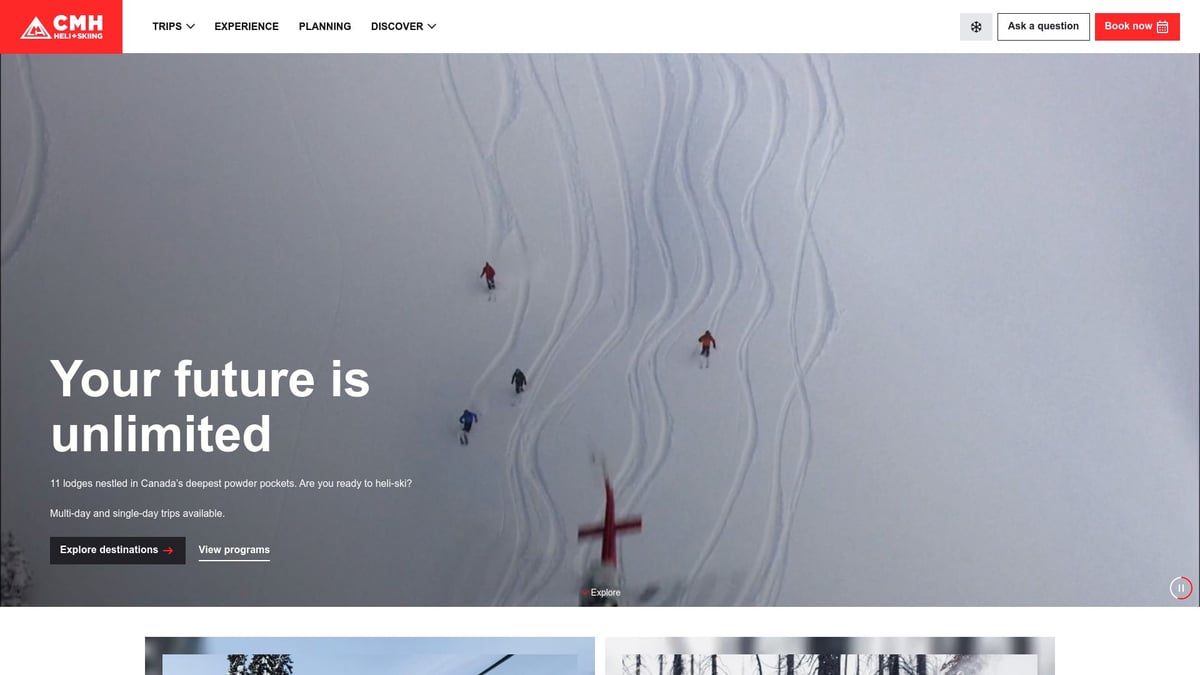
Task: Open the right snowy trees card thumbnail
Action: coord(829,656)
